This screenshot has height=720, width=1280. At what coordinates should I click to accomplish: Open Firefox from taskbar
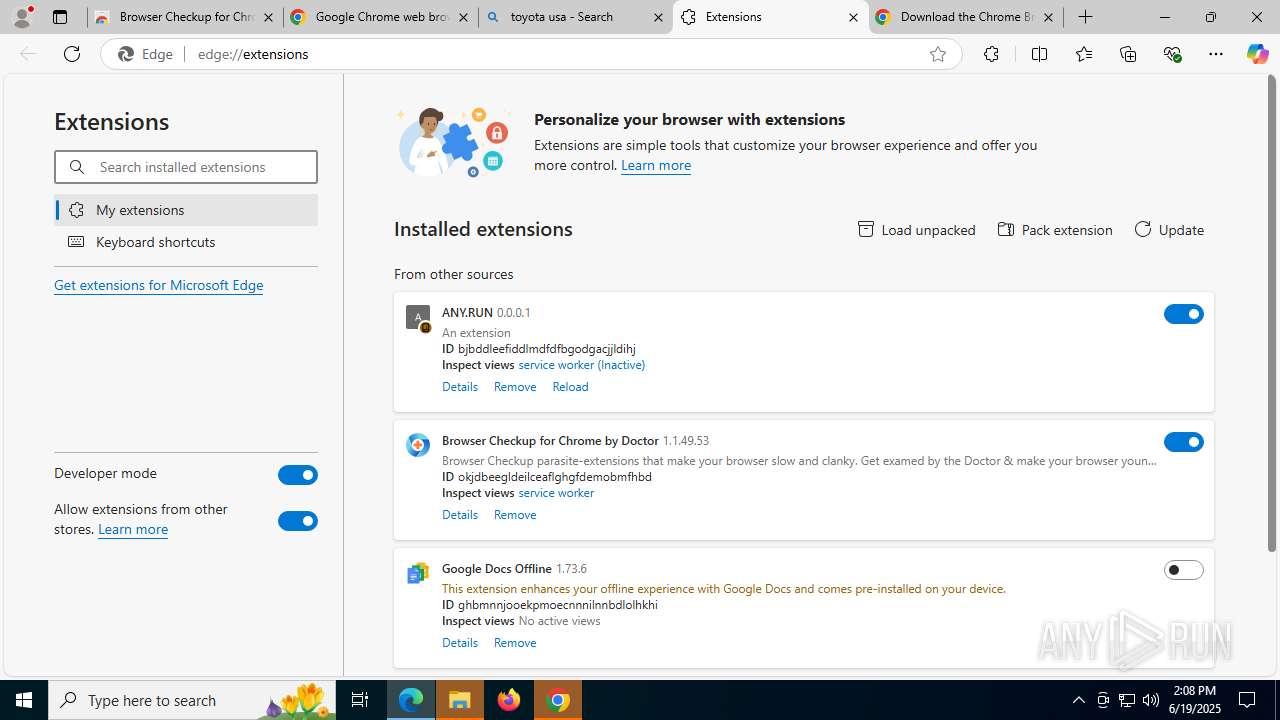[509, 700]
